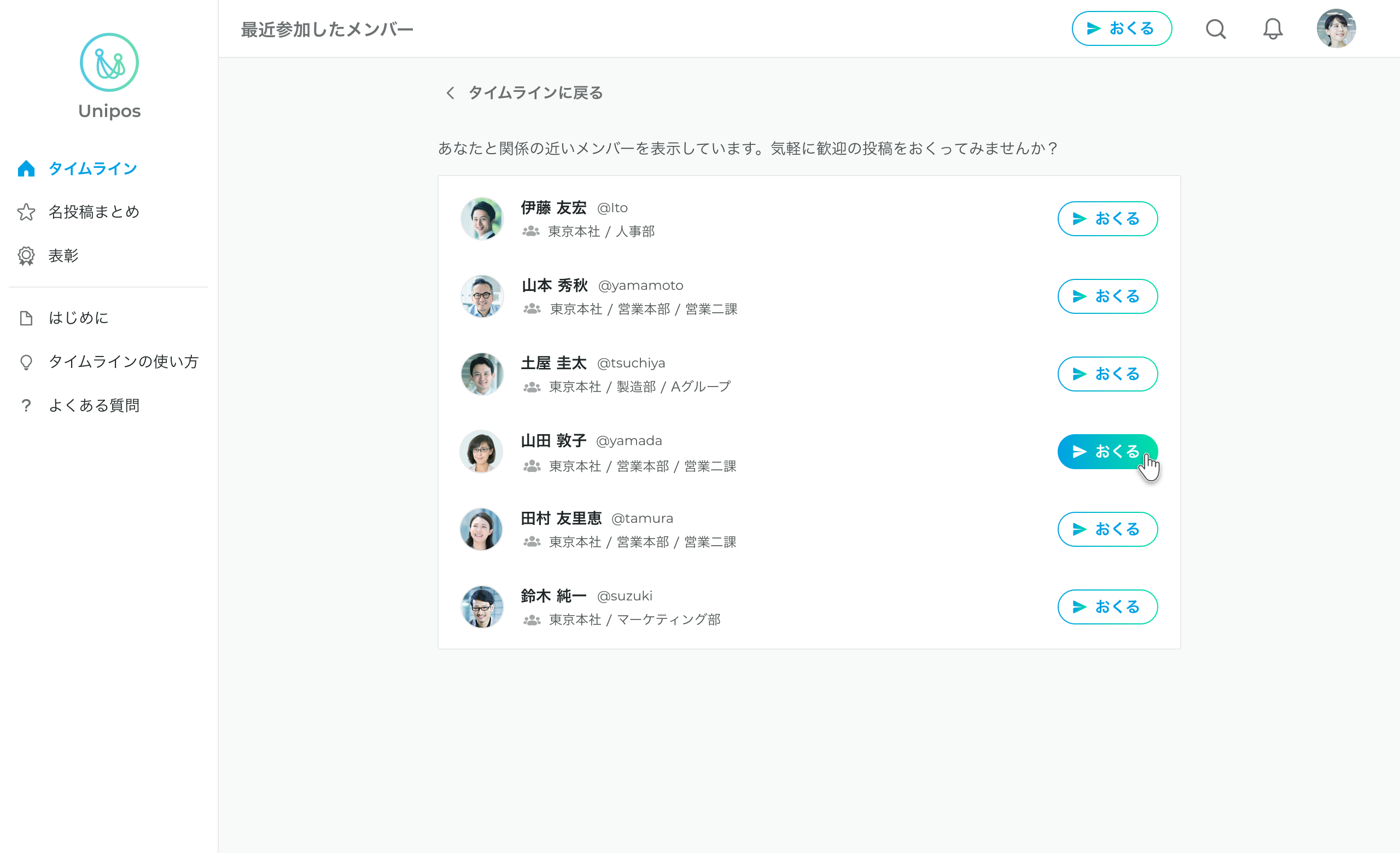Screen dimensions: 1400x853
Task: Select the home icon next to タイムライン
Action: point(26,167)
